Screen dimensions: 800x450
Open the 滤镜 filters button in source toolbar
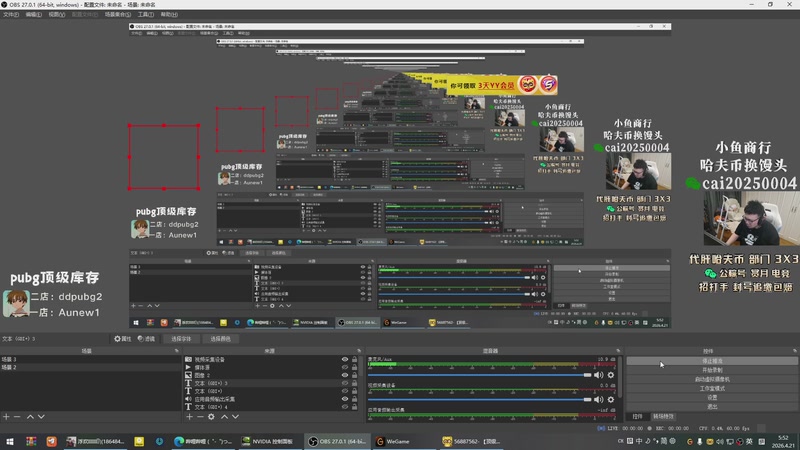click(146, 339)
